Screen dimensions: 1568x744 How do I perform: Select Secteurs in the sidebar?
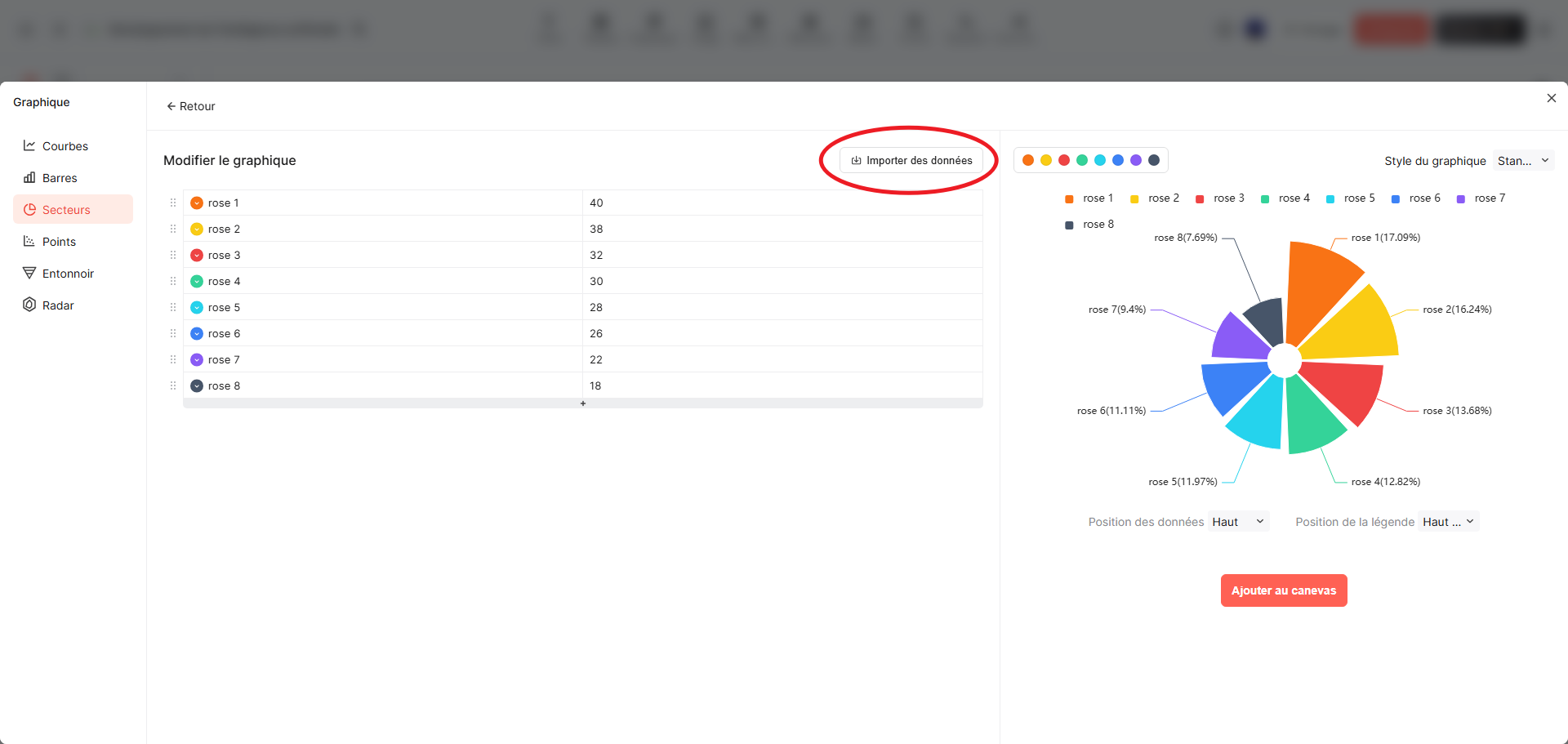73,210
